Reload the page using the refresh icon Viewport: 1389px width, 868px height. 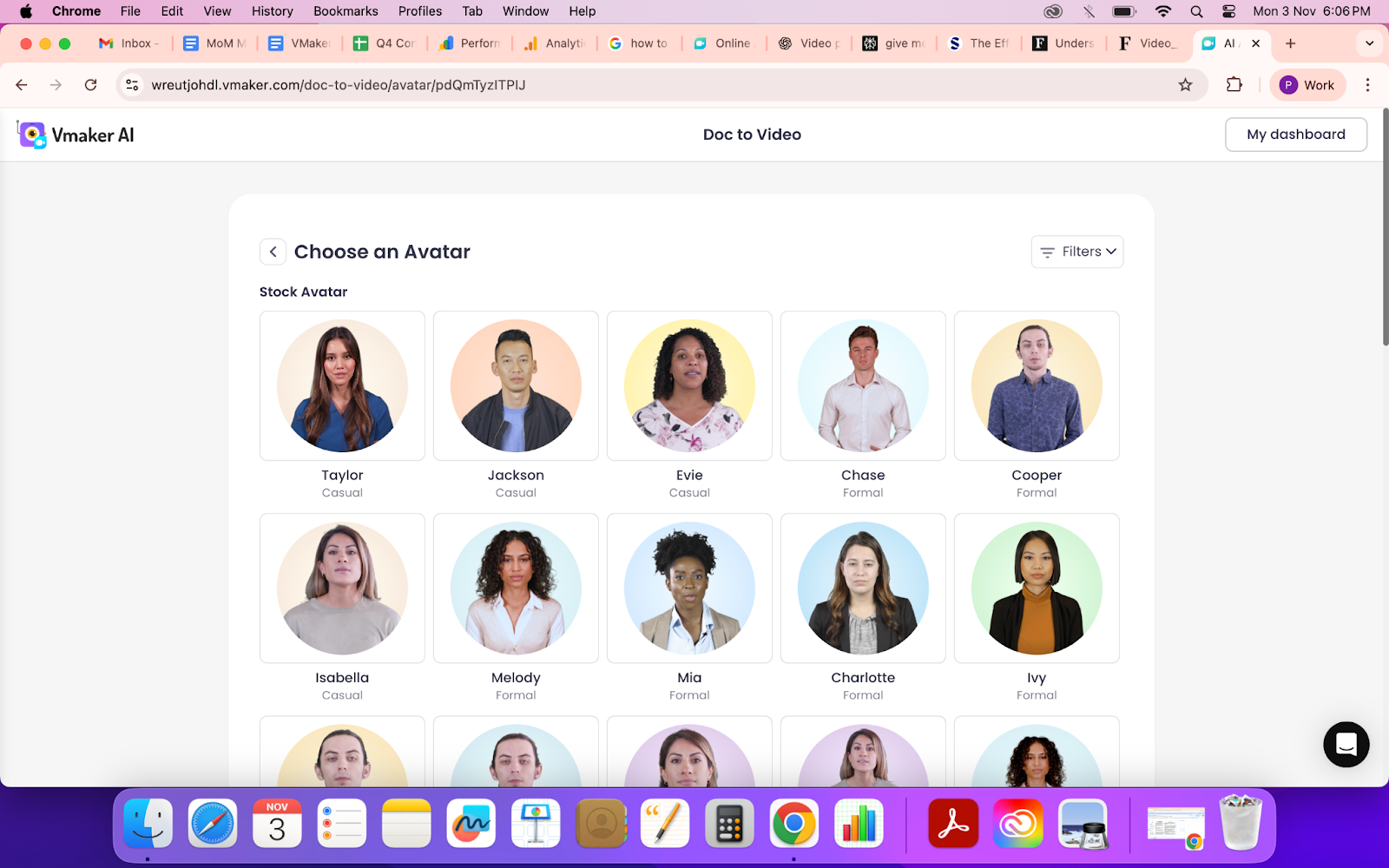[90, 85]
